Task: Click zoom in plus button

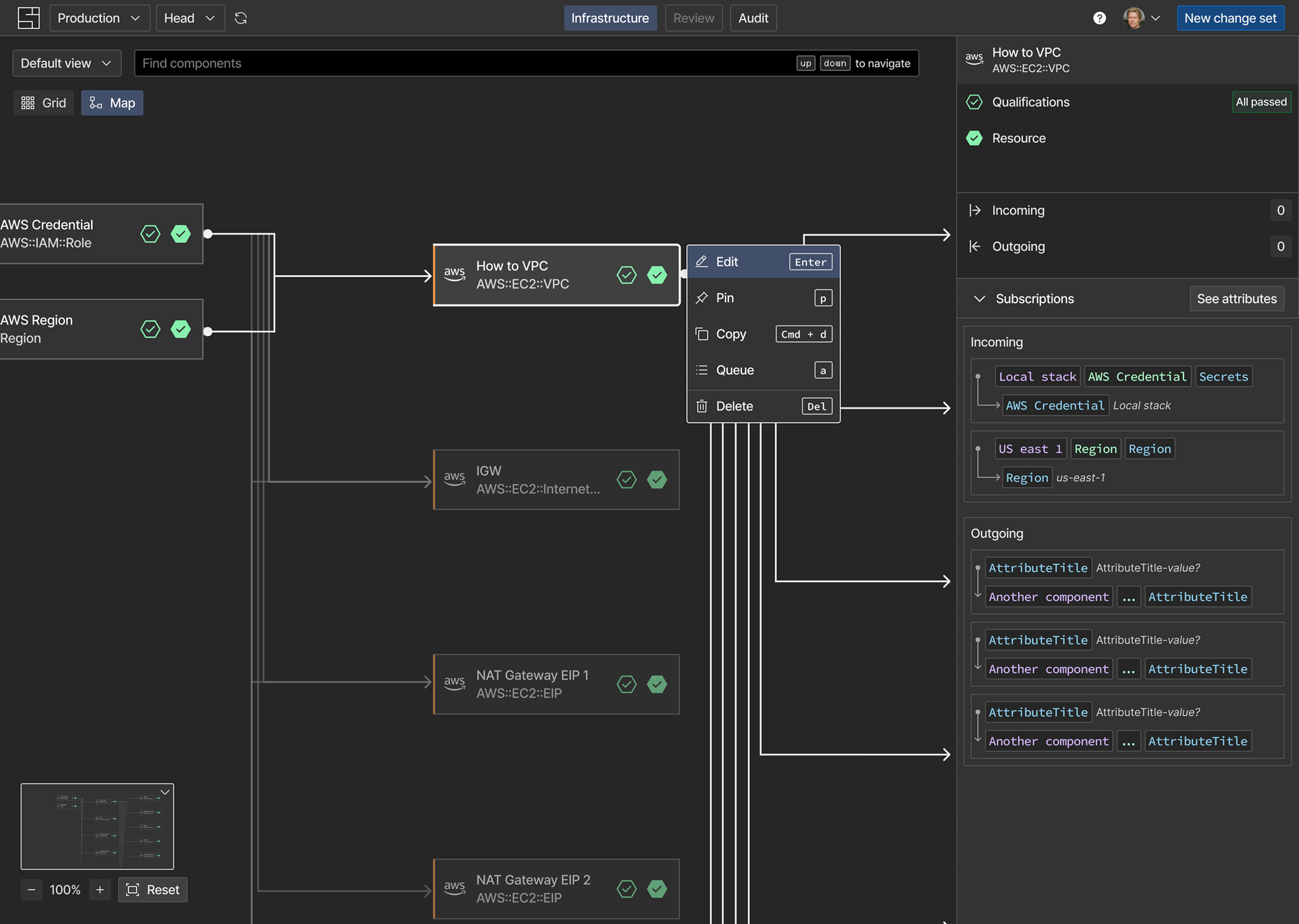Action: coord(100,889)
